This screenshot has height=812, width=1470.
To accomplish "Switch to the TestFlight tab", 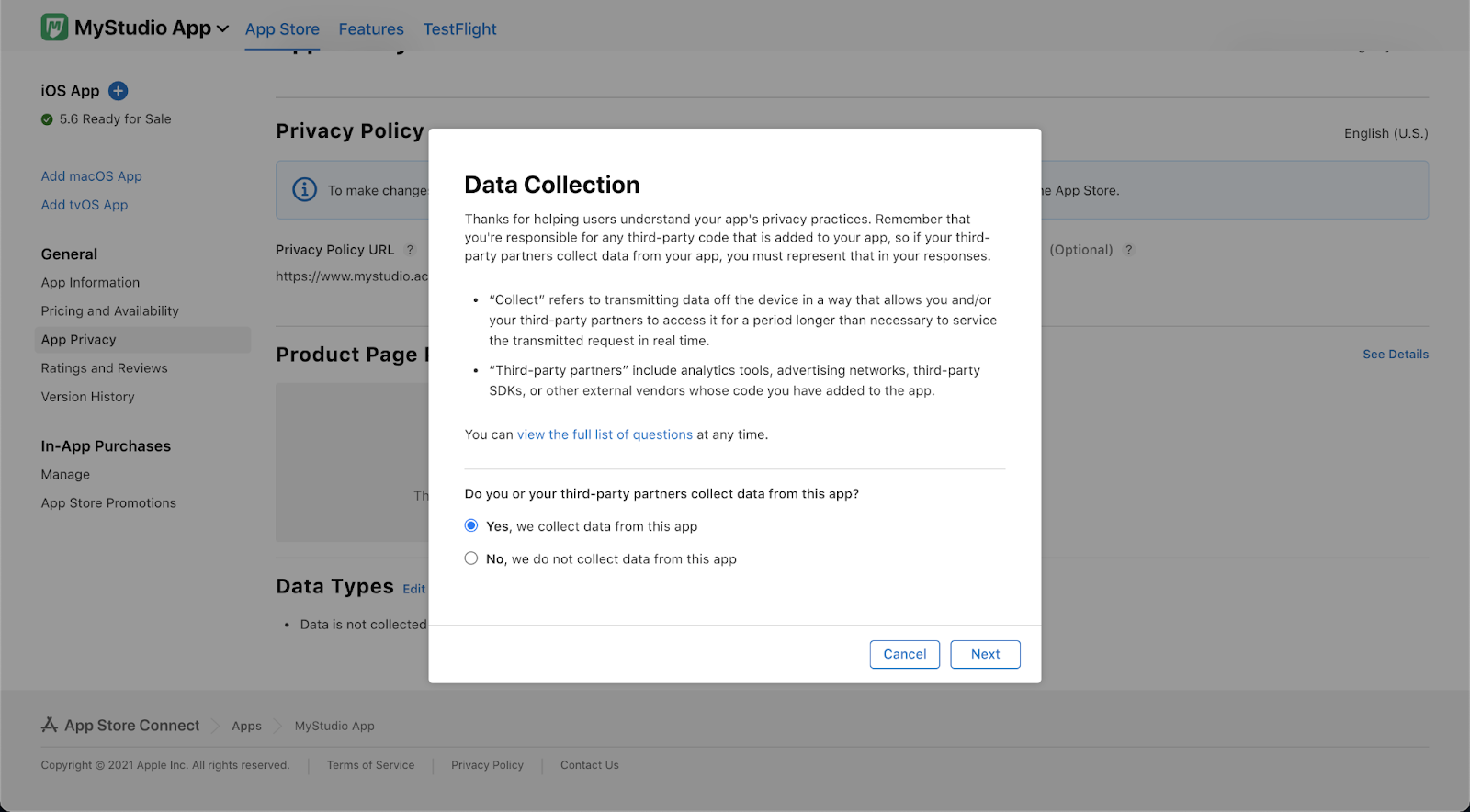I will click(459, 29).
